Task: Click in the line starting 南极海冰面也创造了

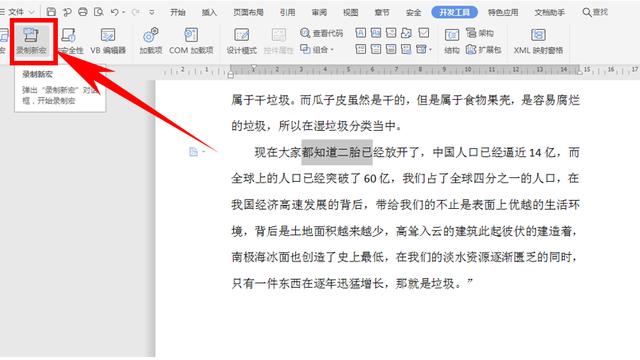Action: coord(404,257)
